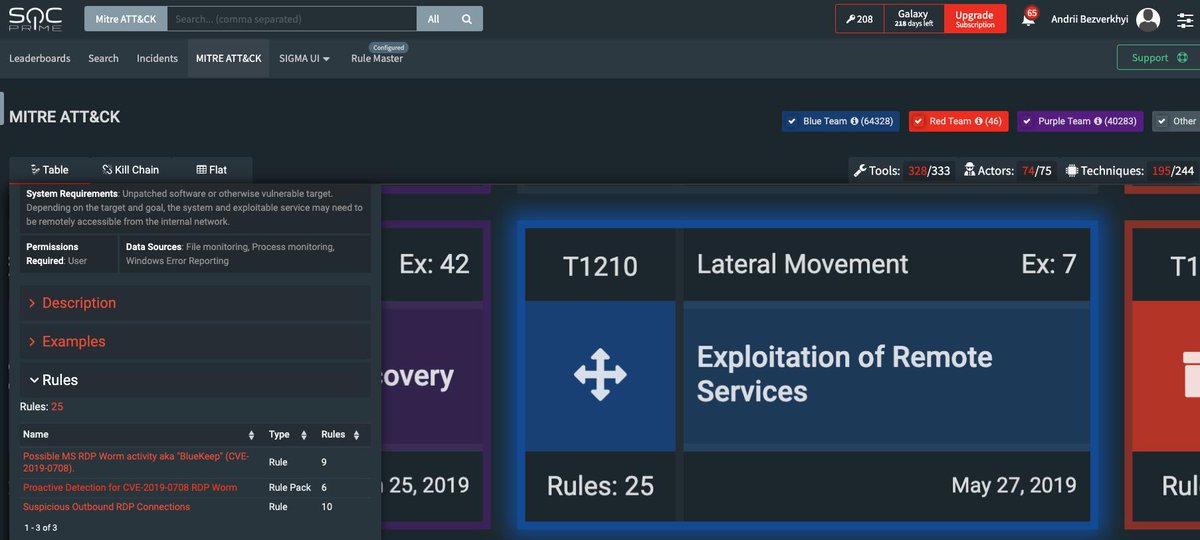
Task: Click the Techniques 195/244 counter
Action: 1130,171
